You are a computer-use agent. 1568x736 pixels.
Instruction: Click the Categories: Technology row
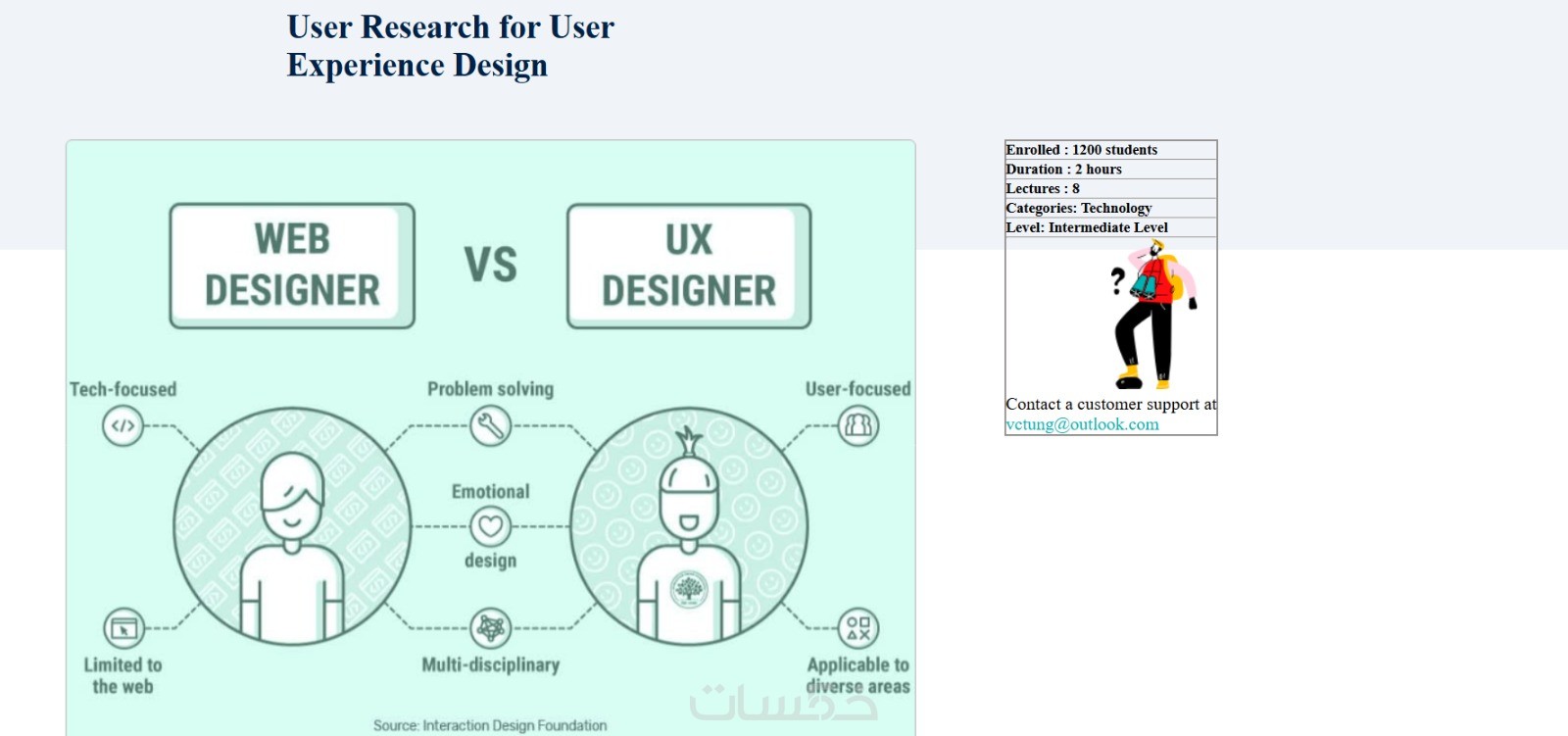click(1111, 208)
